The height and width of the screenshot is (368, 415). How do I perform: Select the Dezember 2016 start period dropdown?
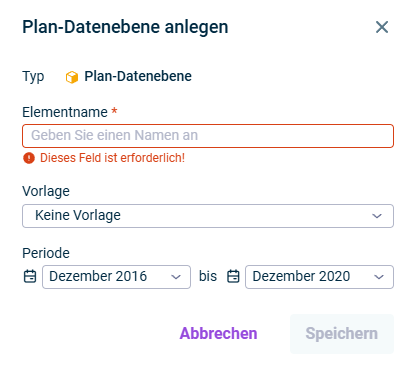[116, 277]
